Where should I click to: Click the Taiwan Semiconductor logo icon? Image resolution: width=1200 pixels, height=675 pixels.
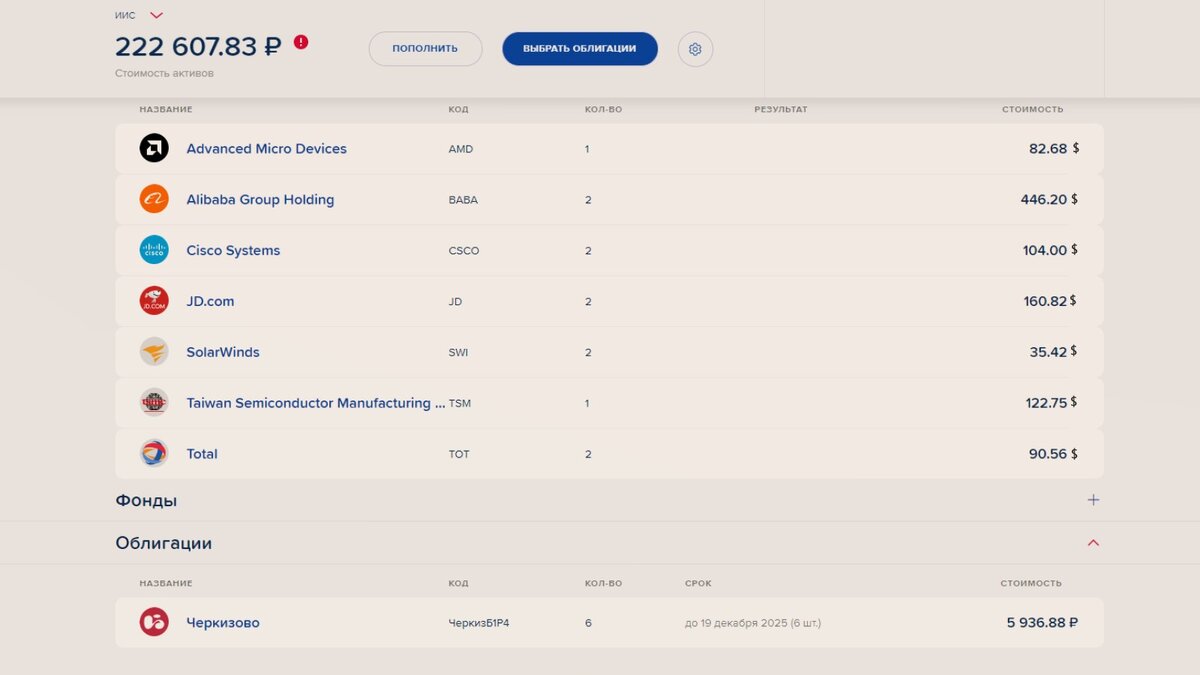tap(154, 403)
